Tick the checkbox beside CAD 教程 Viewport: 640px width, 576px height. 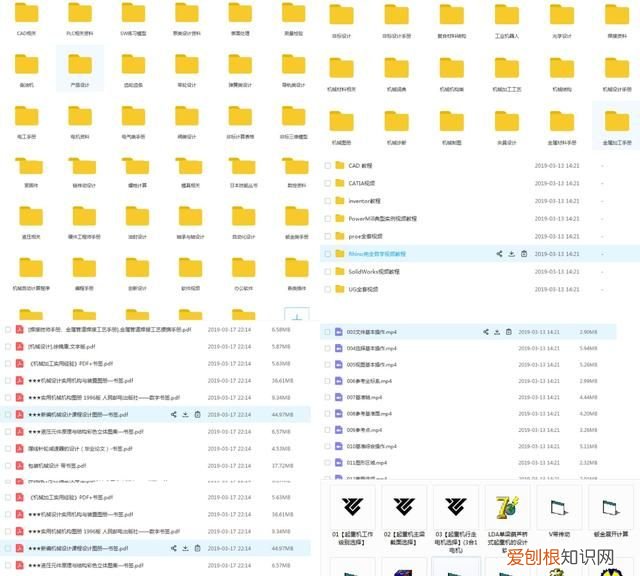pyautogui.click(x=327, y=166)
